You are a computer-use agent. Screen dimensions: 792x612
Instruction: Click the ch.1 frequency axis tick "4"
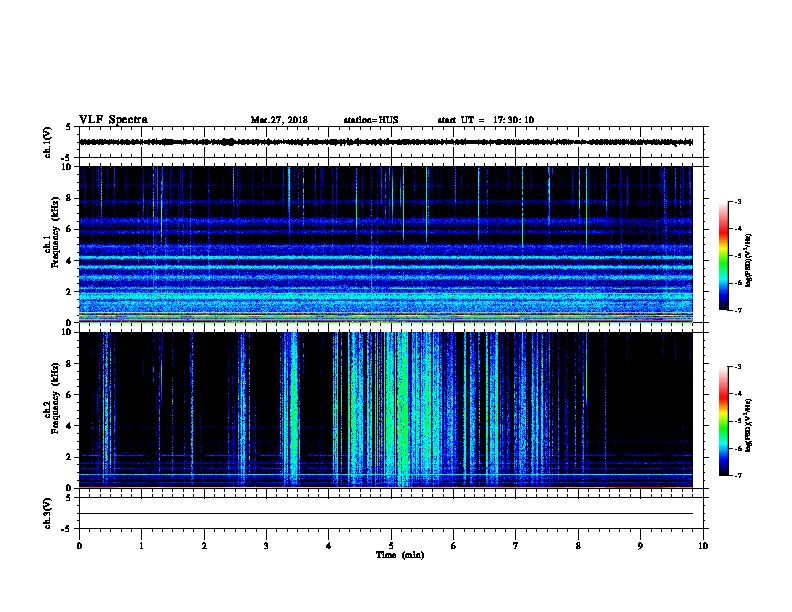pyautogui.click(x=69, y=261)
